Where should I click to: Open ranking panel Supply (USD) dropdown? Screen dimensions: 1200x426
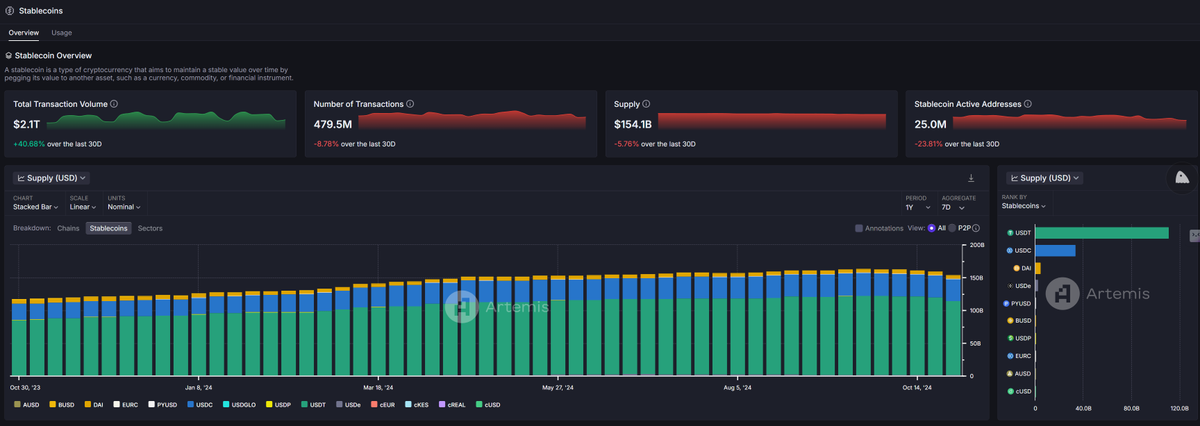point(1045,178)
